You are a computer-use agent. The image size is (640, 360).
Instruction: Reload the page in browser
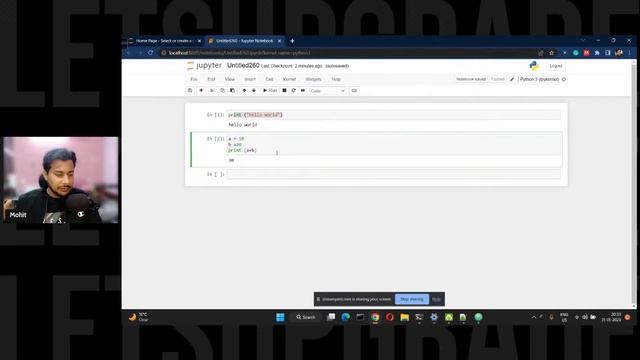[x=151, y=53]
